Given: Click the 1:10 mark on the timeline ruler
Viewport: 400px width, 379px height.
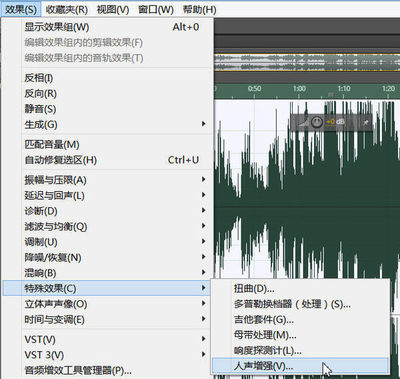Looking at the screenshot, I should 344,89.
